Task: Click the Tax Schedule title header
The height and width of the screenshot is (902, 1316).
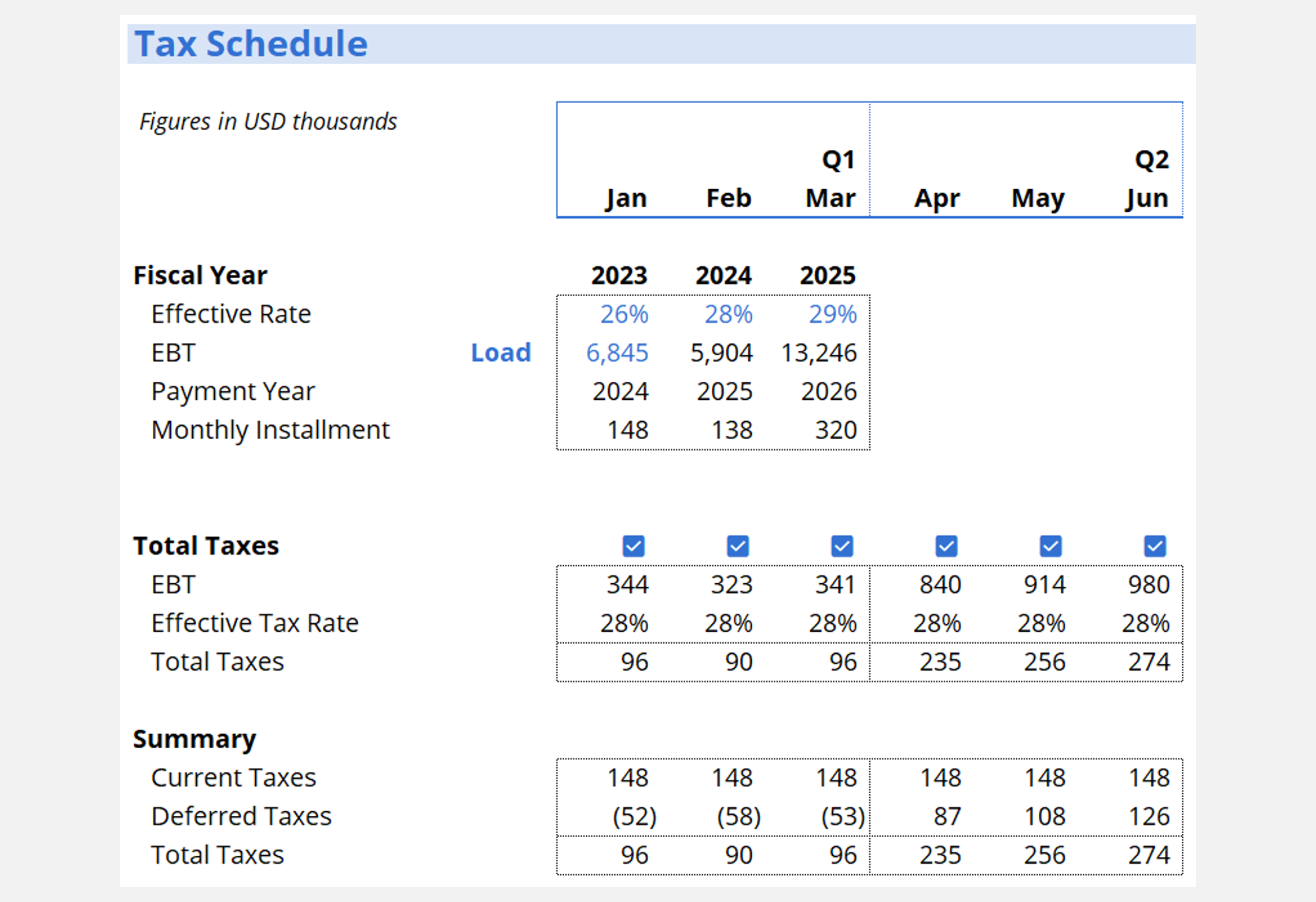Action: 251,44
